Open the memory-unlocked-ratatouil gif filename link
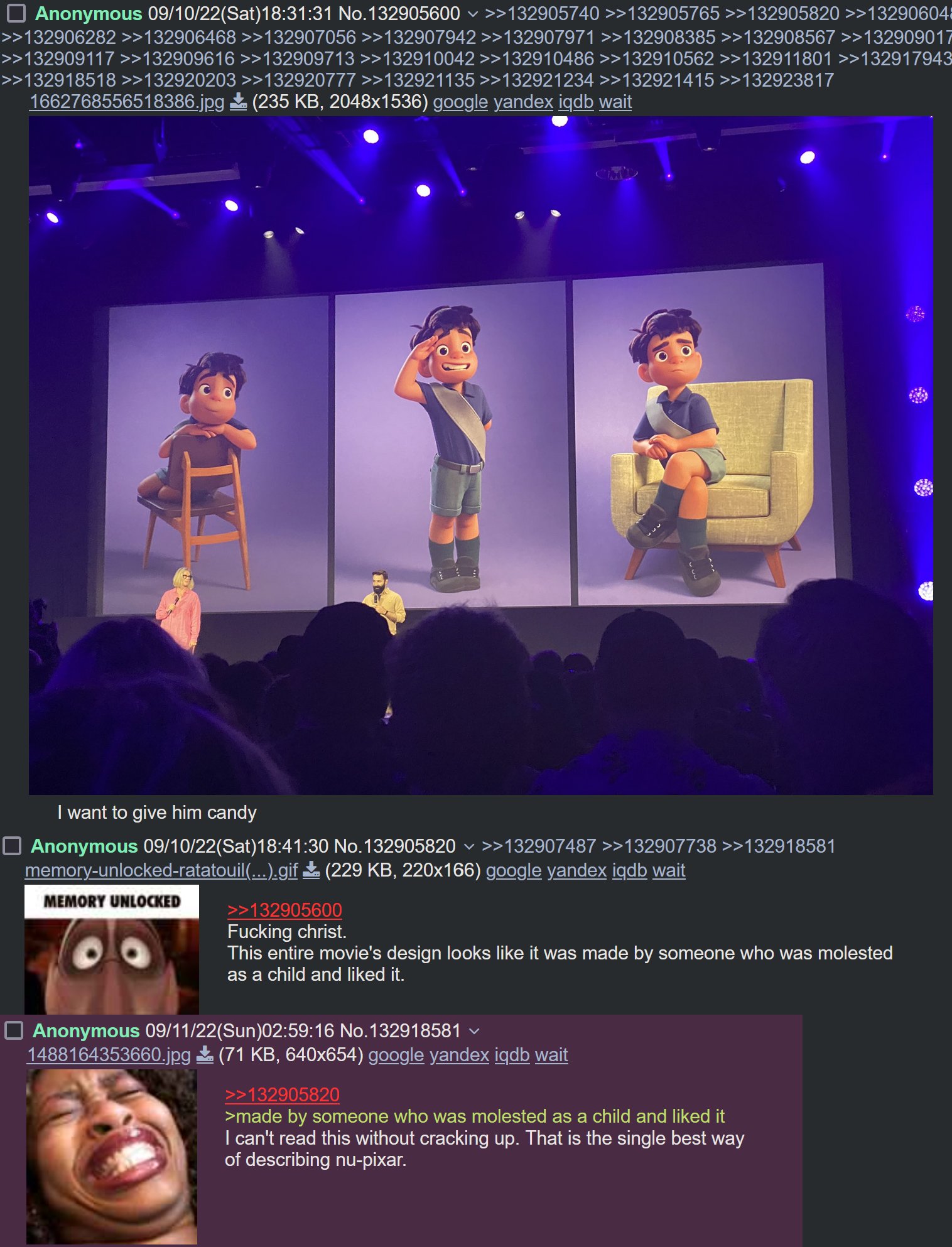This screenshot has width=952, height=1247. click(x=161, y=870)
